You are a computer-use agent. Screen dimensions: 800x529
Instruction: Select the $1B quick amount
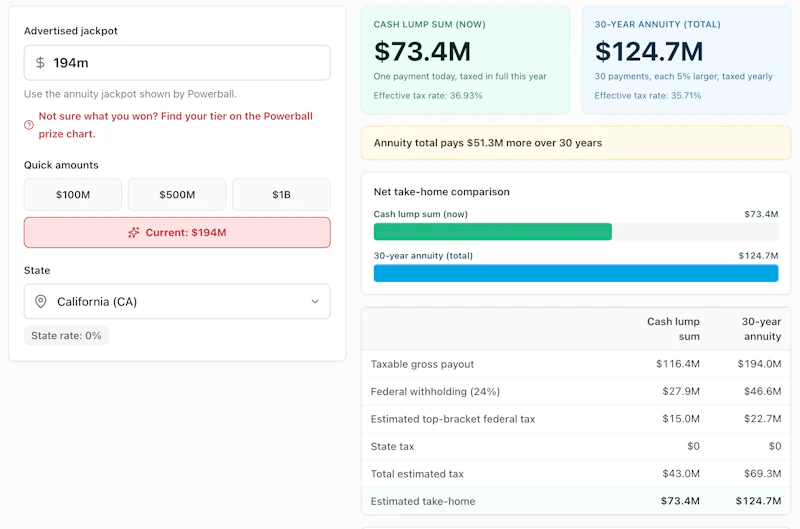[x=281, y=194]
